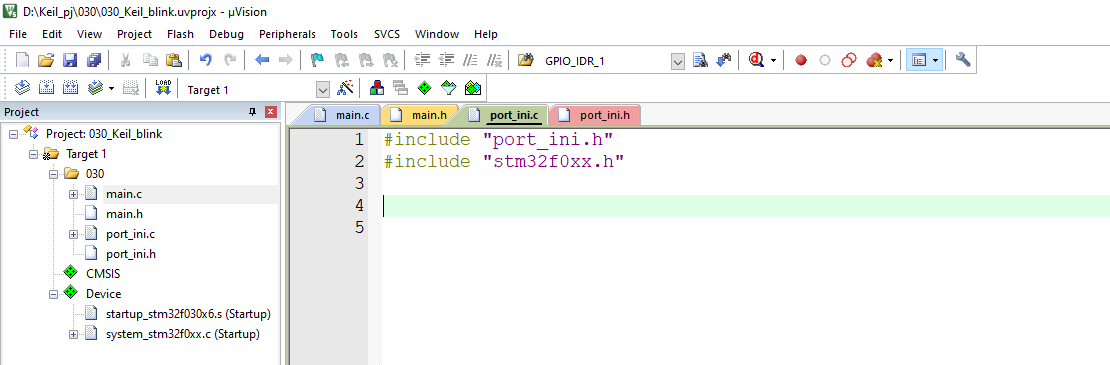Collapse the Target 1 tree node
The image size is (1110, 365).
pyautogui.click(x=33, y=154)
